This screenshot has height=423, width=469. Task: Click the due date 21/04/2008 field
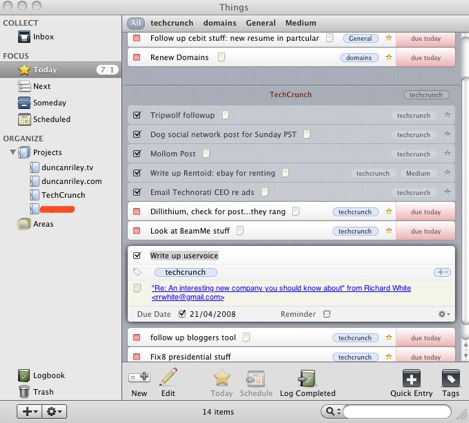click(x=213, y=314)
